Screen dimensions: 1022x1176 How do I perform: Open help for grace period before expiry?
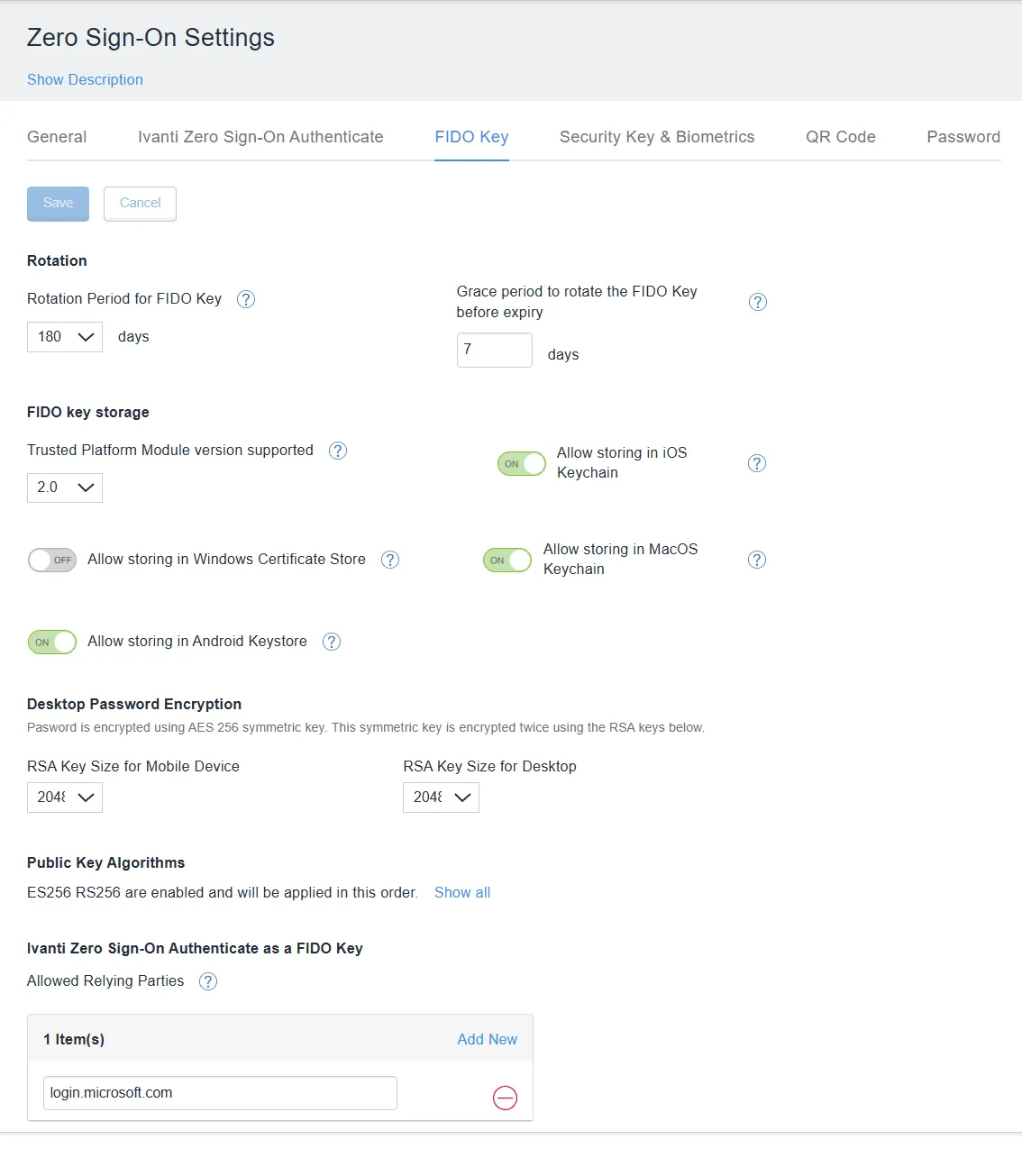point(758,302)
